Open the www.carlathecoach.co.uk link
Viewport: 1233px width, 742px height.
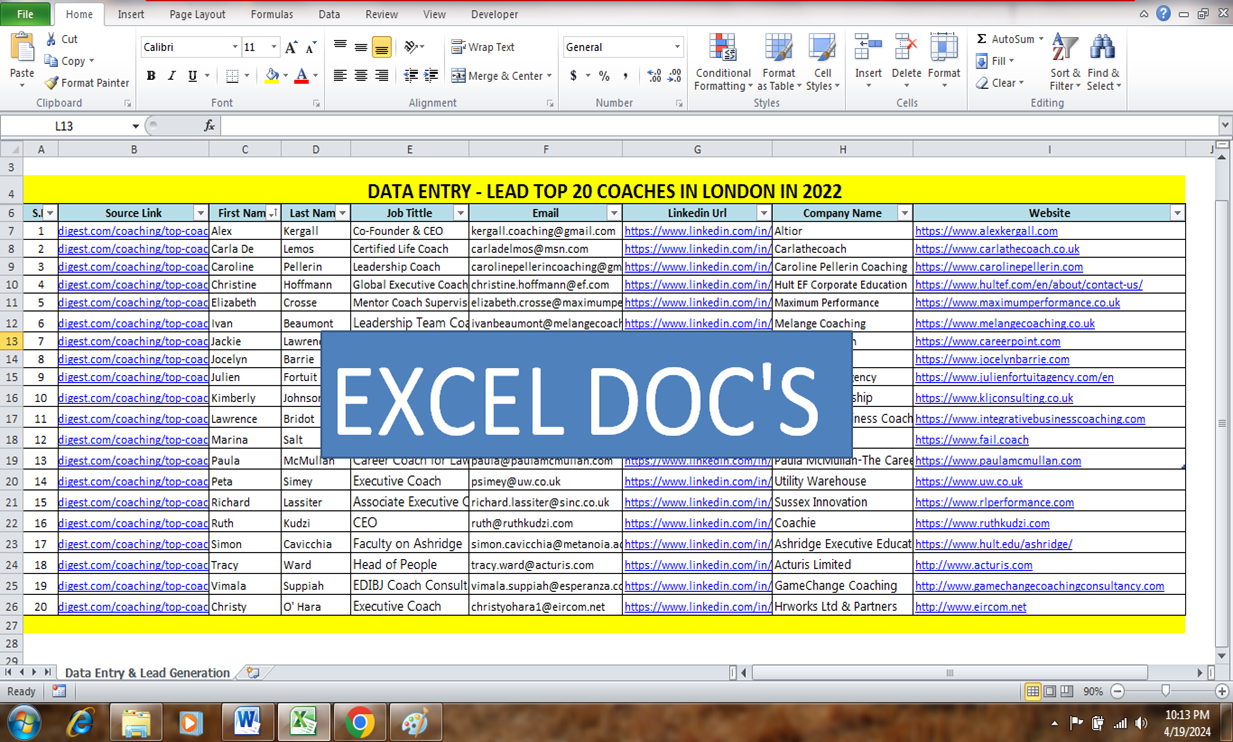coord(997,249)
